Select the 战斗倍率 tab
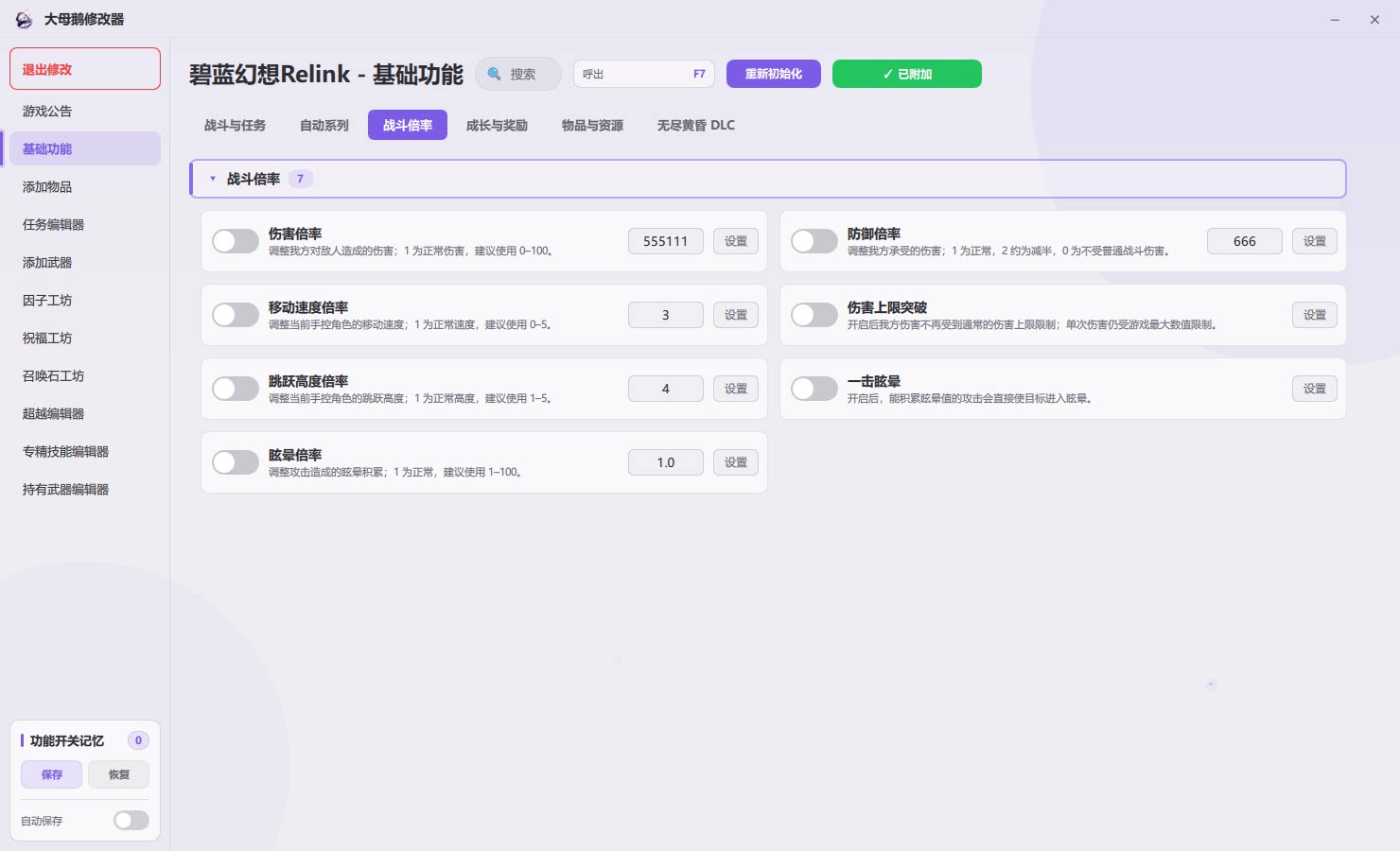This screenshot has width=1400, height=851. (x=408, y=125)
